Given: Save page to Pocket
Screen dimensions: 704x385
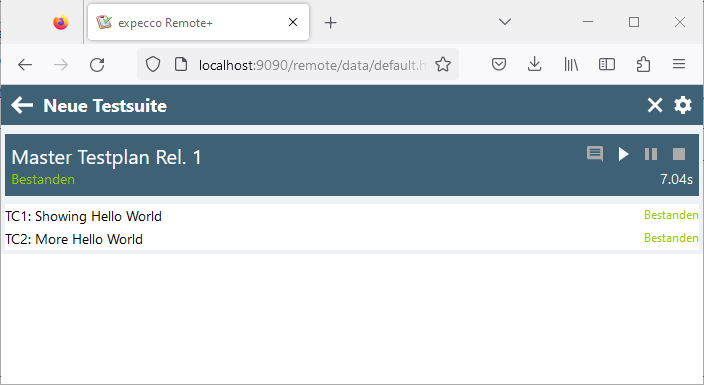Looking at the screenshot, I should click(499, 65).
